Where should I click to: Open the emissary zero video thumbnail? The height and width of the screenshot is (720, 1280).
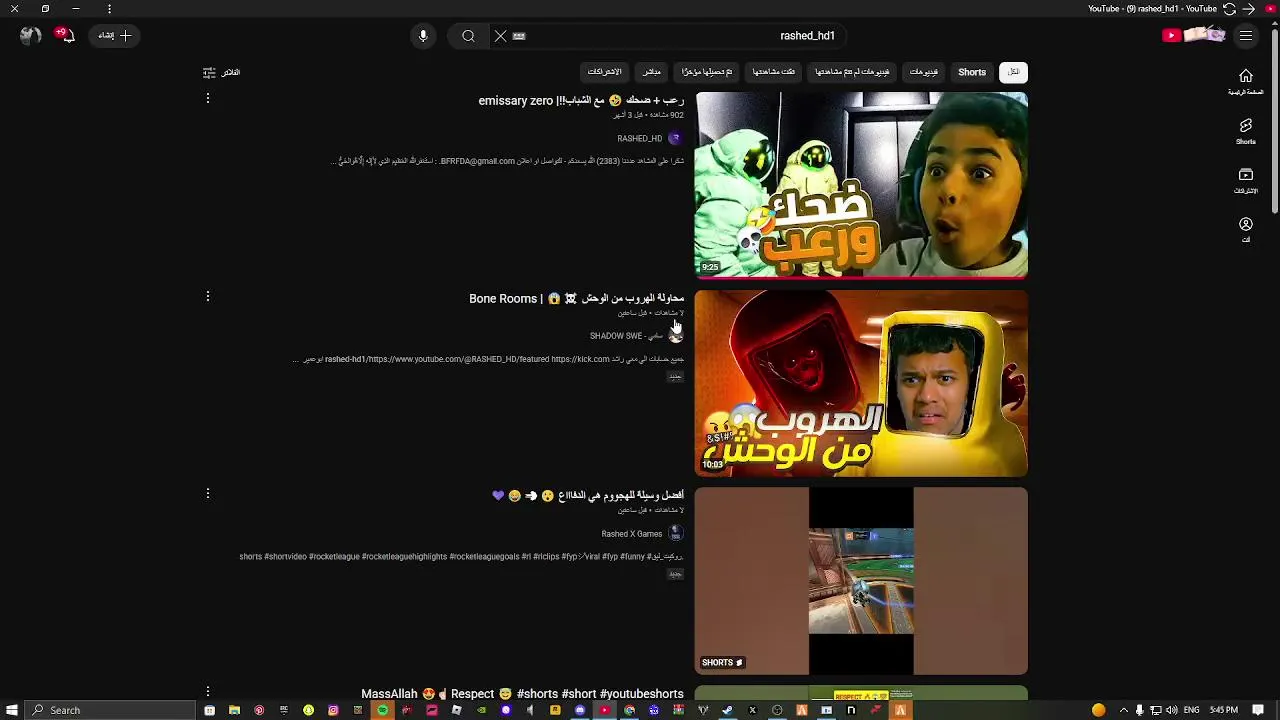861,185
